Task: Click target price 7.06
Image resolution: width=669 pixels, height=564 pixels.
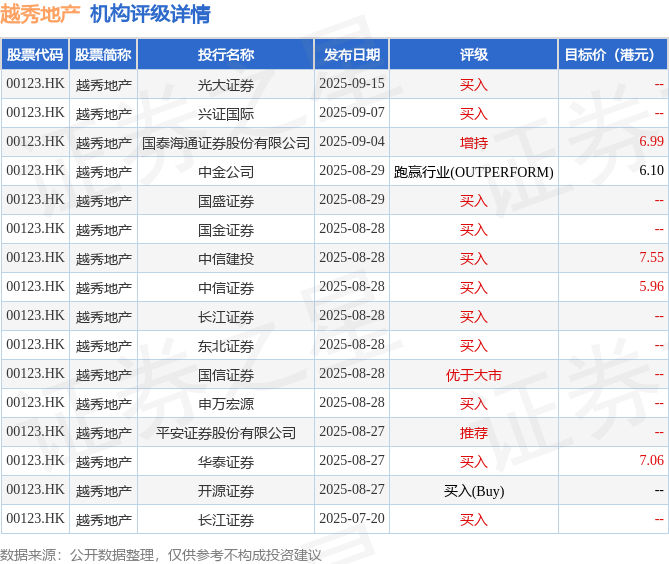Action: click(x=651, y=460)
